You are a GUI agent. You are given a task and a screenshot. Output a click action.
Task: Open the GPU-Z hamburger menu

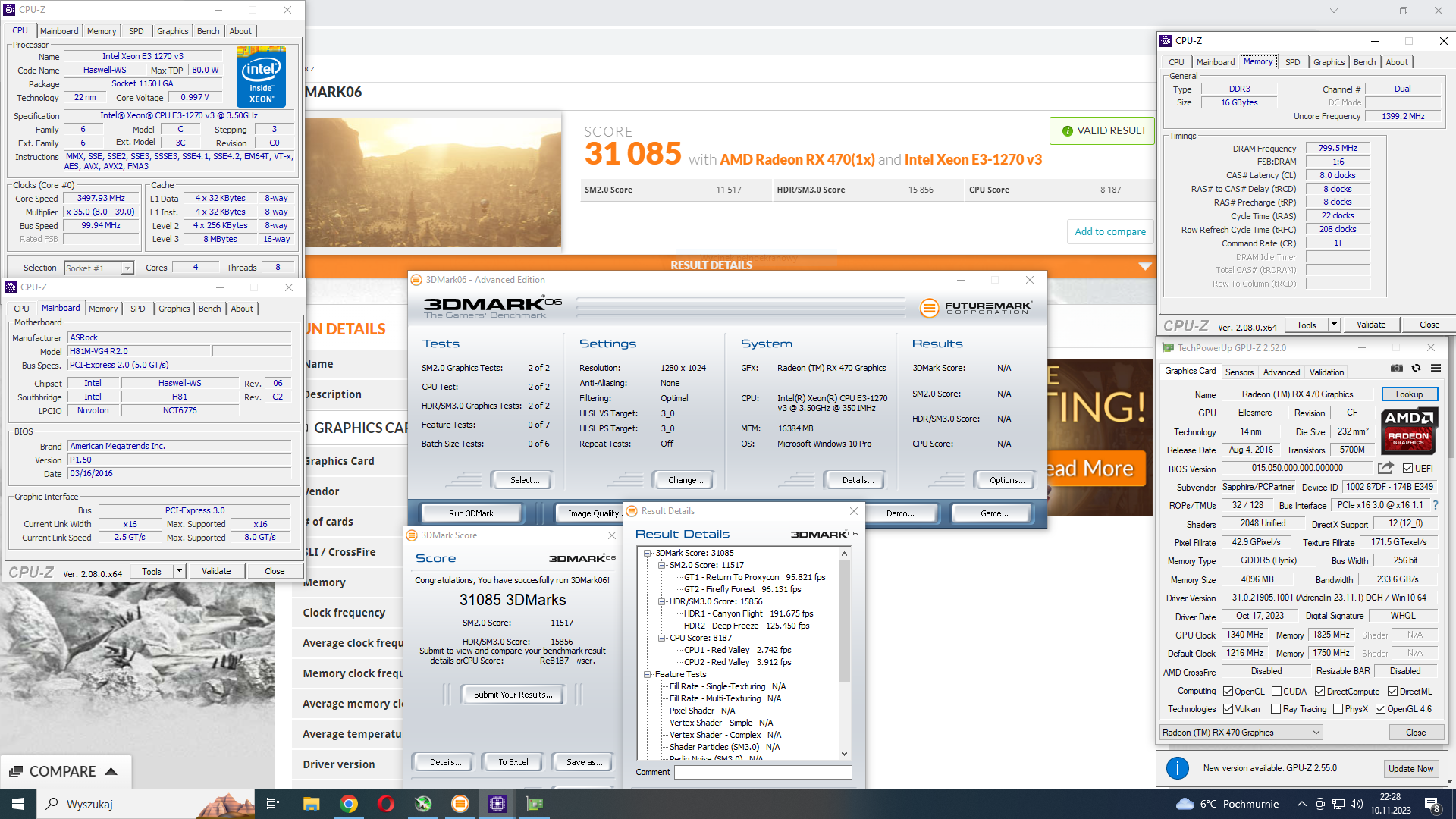pos(1436,368)
